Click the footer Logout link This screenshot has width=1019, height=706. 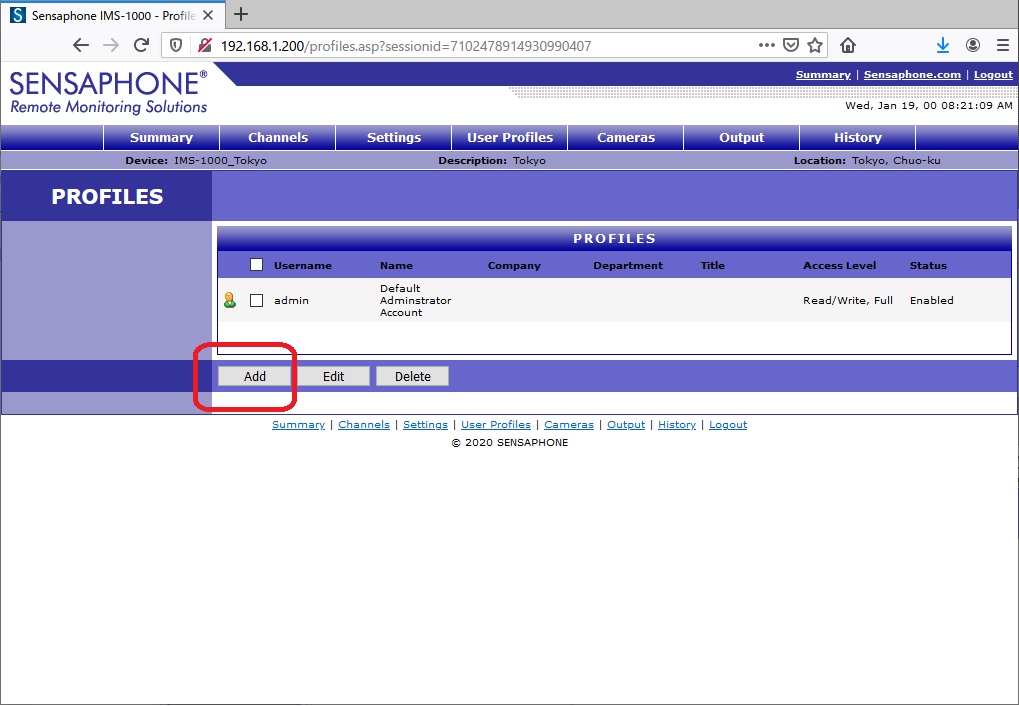click(728, 425)
